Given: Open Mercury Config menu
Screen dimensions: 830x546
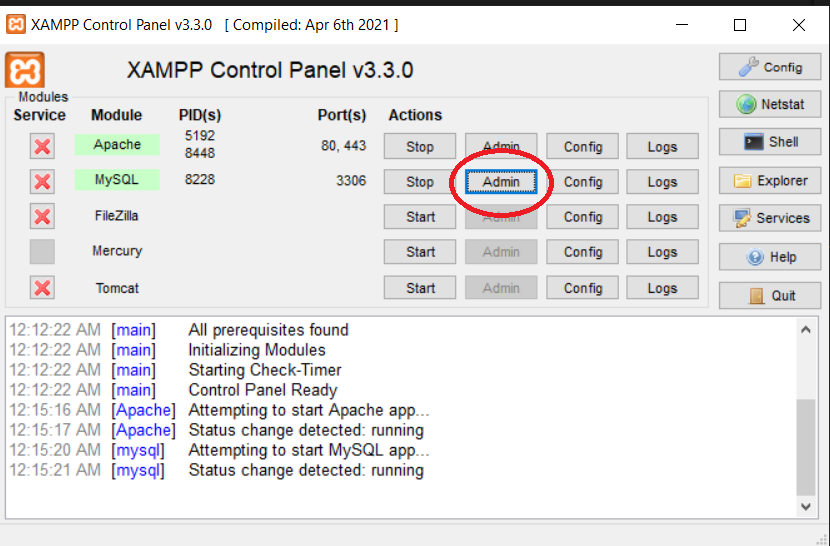Looking at the screenshot, I should (582, 252).
